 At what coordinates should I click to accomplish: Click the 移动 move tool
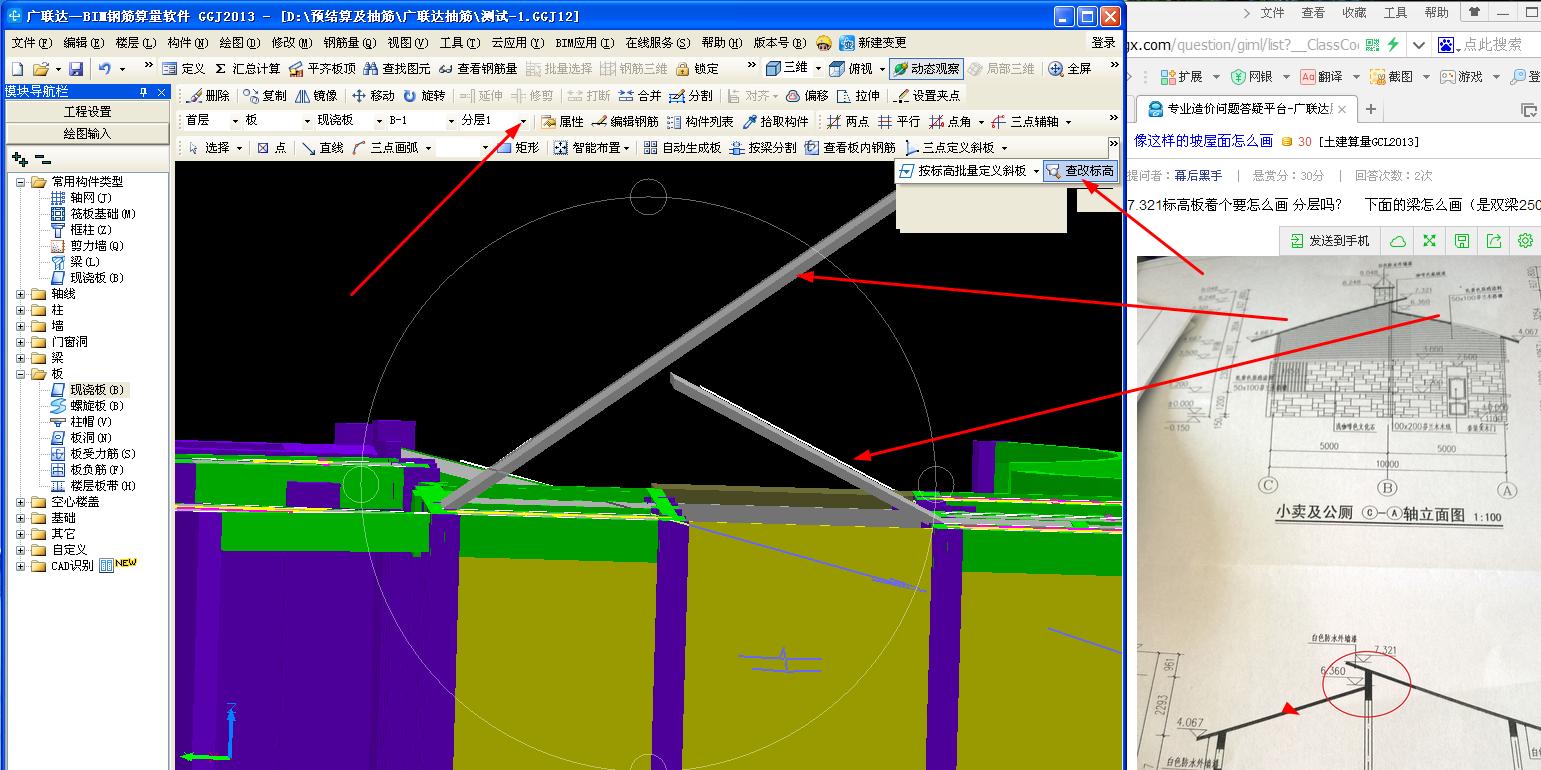[x=373, y=96]
